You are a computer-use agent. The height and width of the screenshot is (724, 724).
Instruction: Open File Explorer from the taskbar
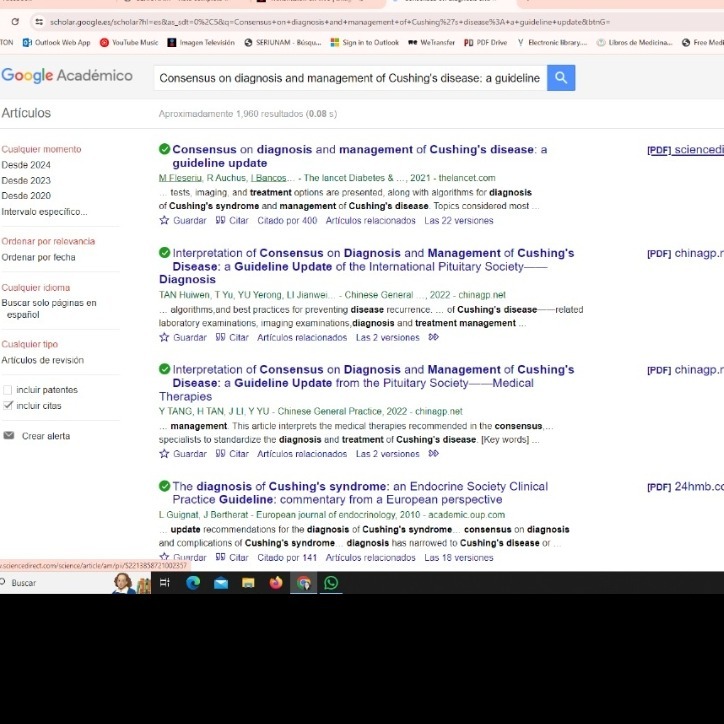[248, 583]
